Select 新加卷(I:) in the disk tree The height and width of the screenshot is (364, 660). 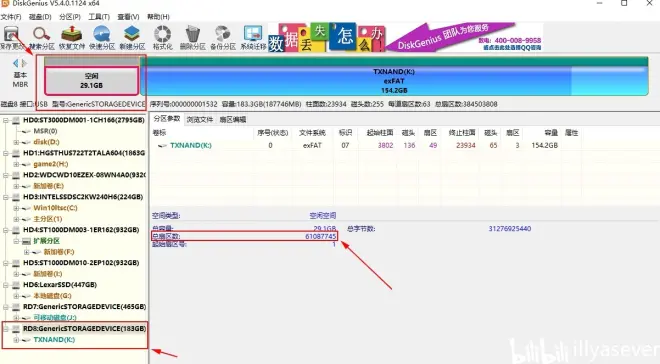click(48, 274)
